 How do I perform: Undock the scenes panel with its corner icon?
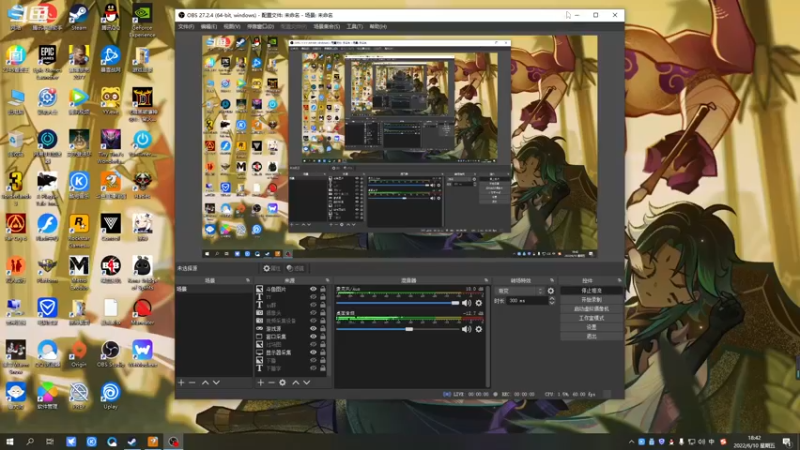(x=247, y=281)
